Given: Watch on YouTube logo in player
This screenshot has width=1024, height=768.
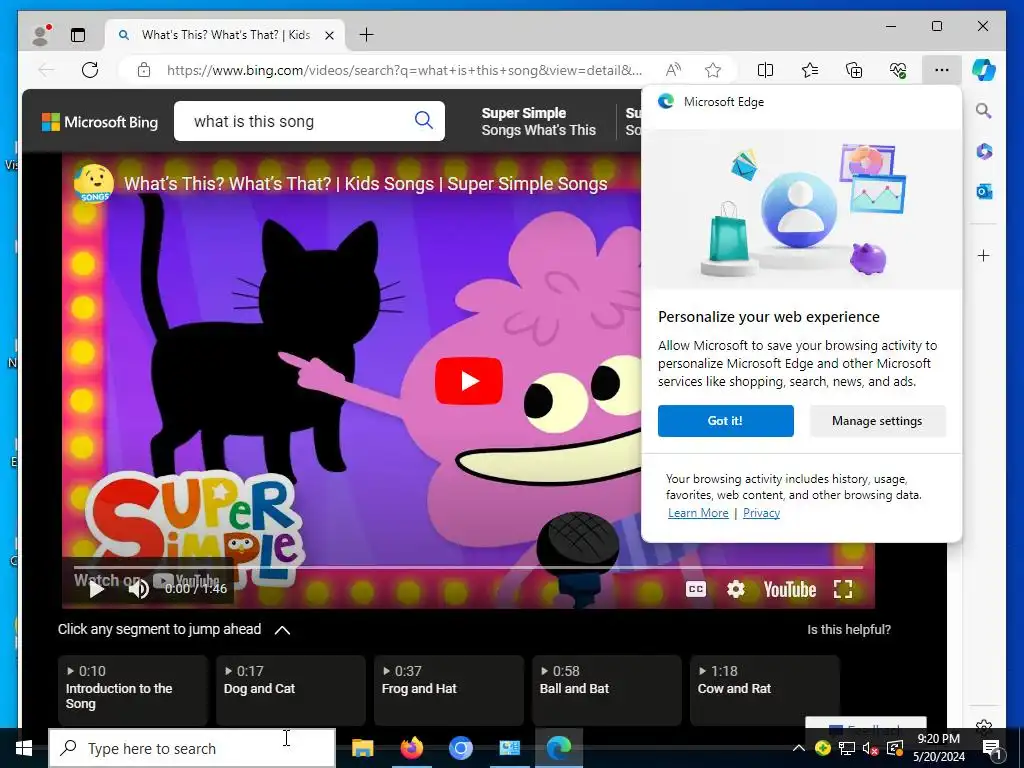Looking at the screenshot, I should click(x=790, y=590).
